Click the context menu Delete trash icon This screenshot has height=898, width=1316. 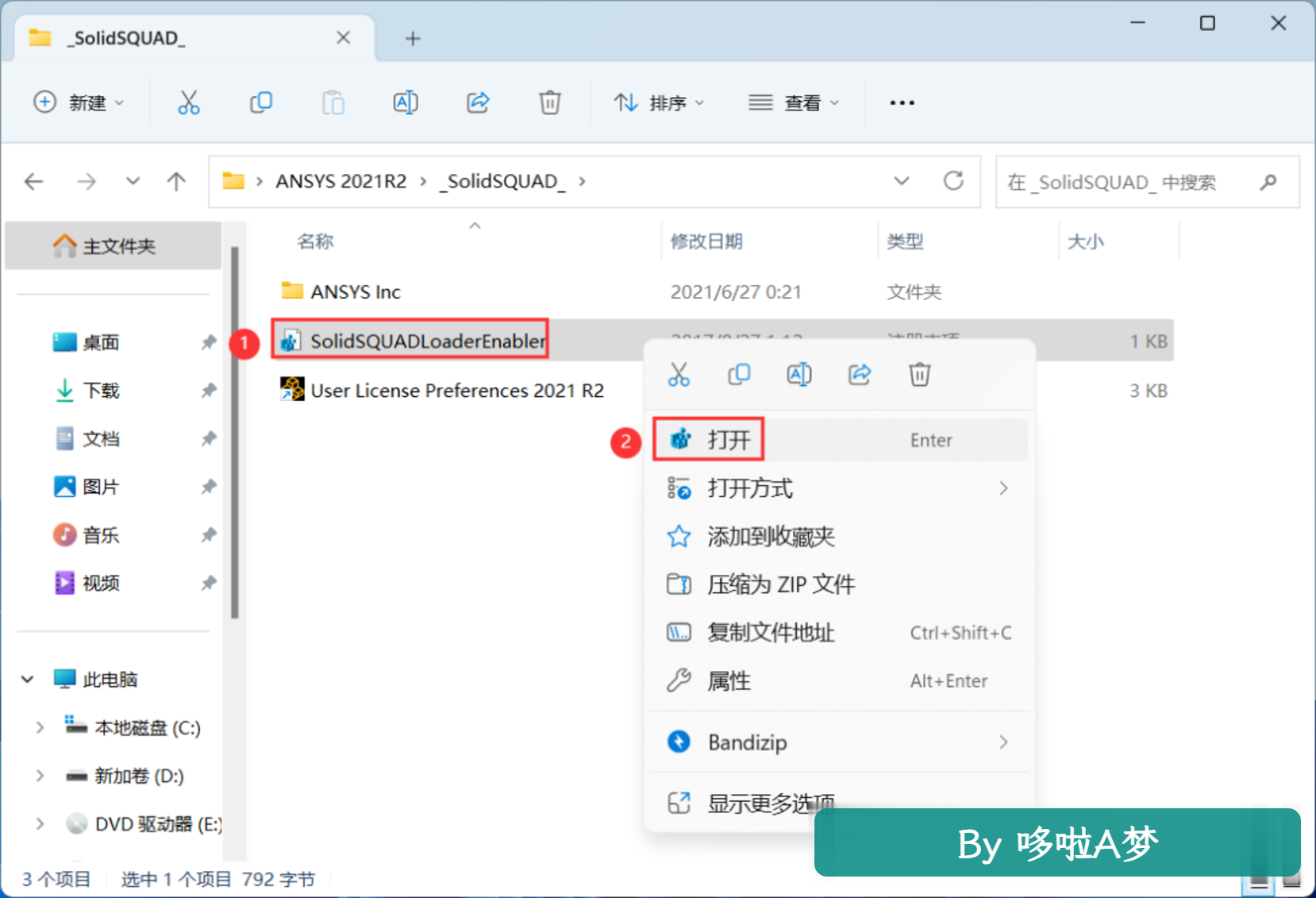click(x=920, y=374)
